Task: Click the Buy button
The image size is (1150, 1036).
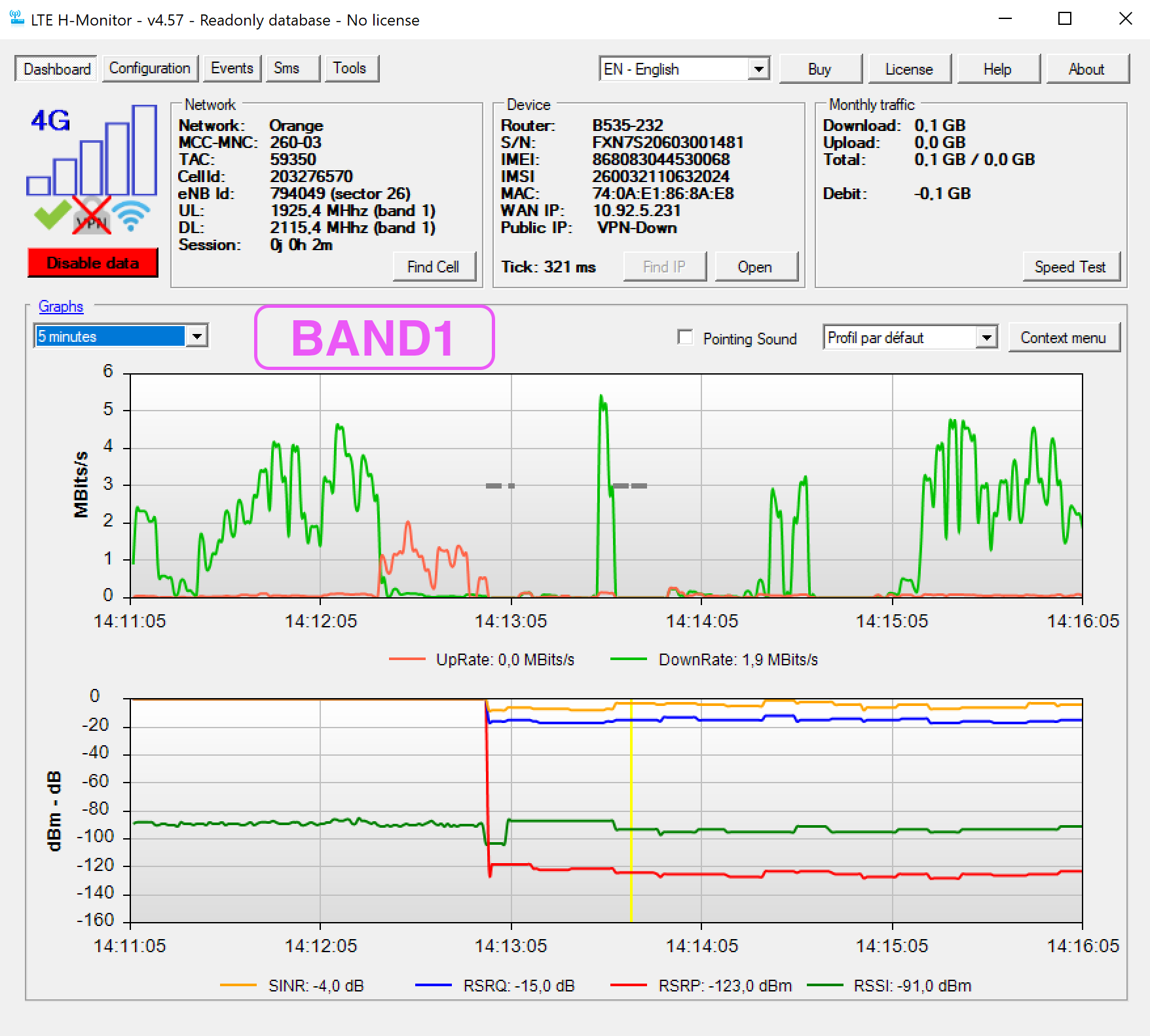Action: tap(820, 69)
